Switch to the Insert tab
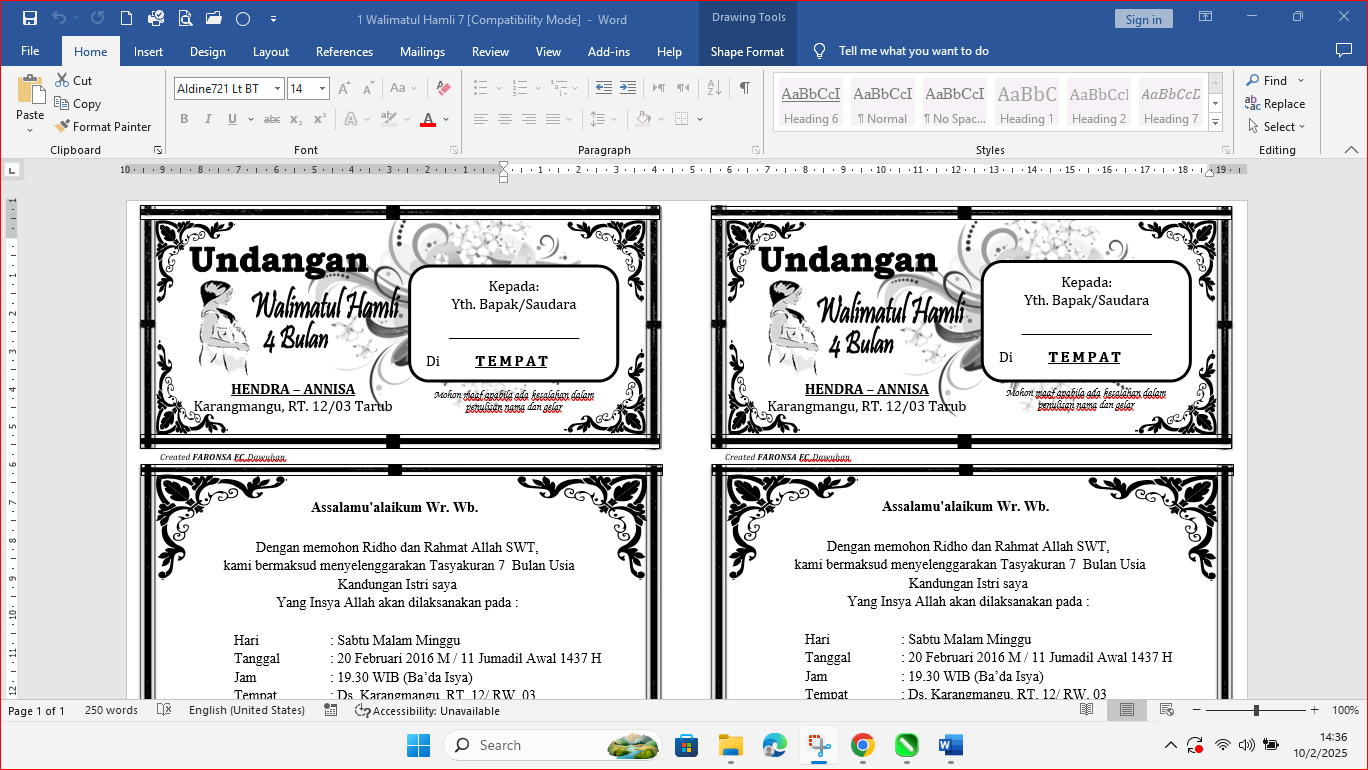1368x770 pixels. point(148,51)
